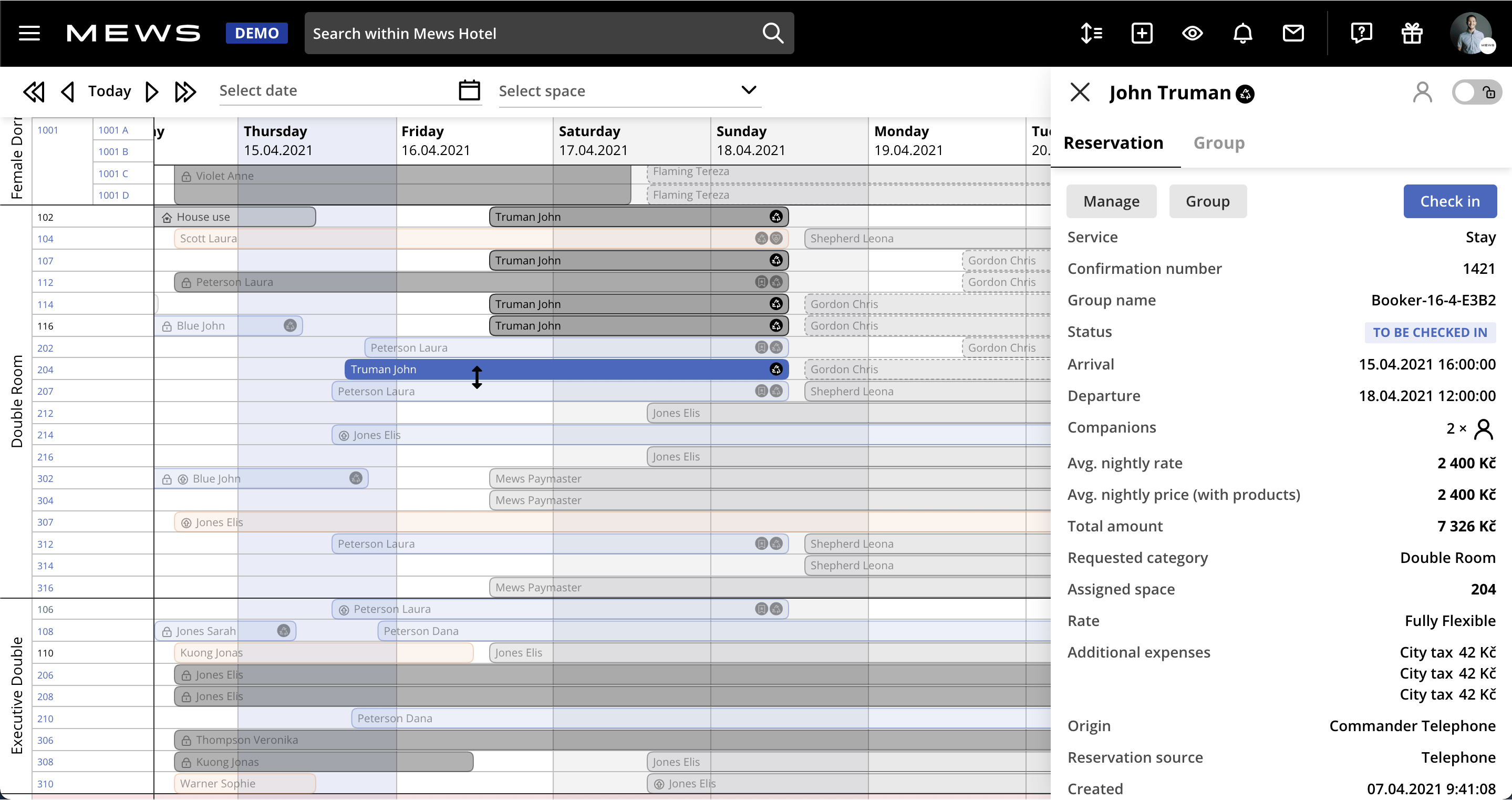Open the Manage button
The width and height of the screenshot is (1512, 800).
[1111, 201]
